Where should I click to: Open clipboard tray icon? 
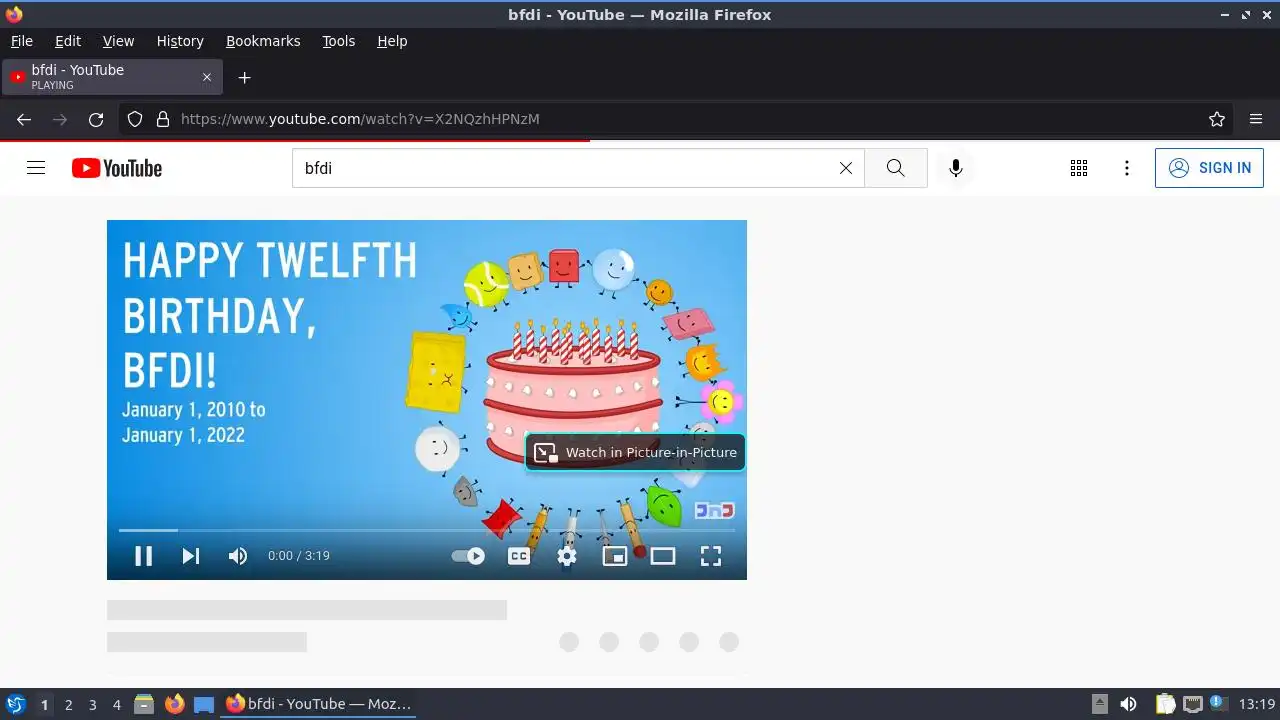[x=1166, y=704]
